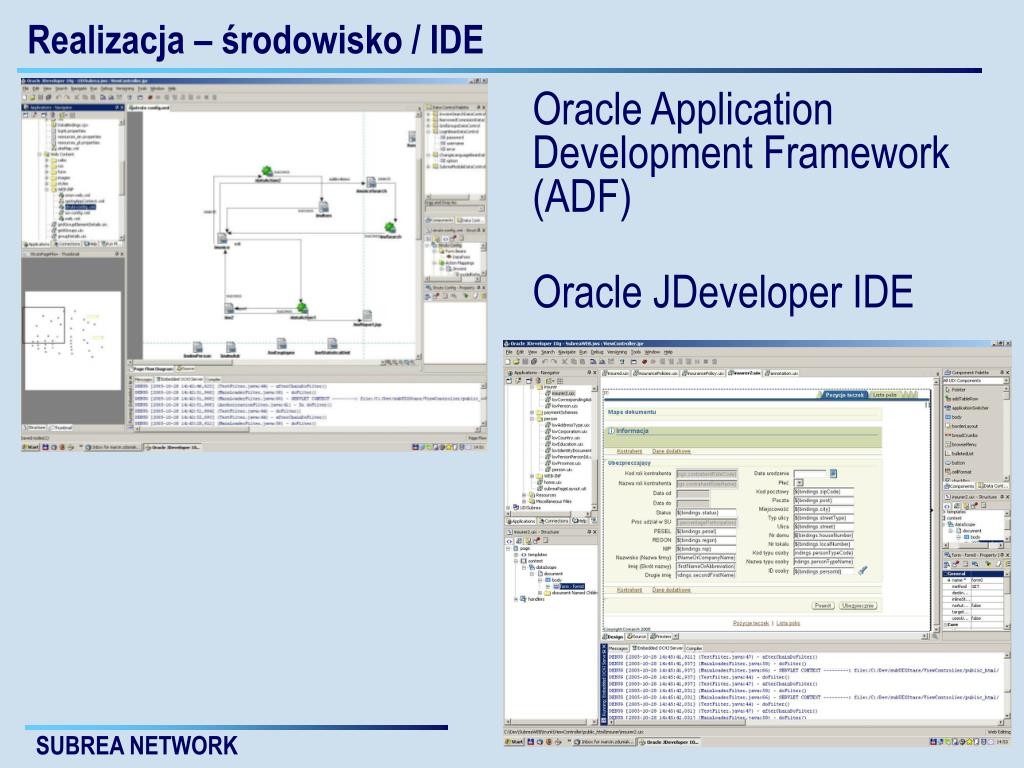The height and width of the screenshot is (768, 1024).
Task: Select struts-config.xml in upper window navigator
Action: (x=80, y=207)
